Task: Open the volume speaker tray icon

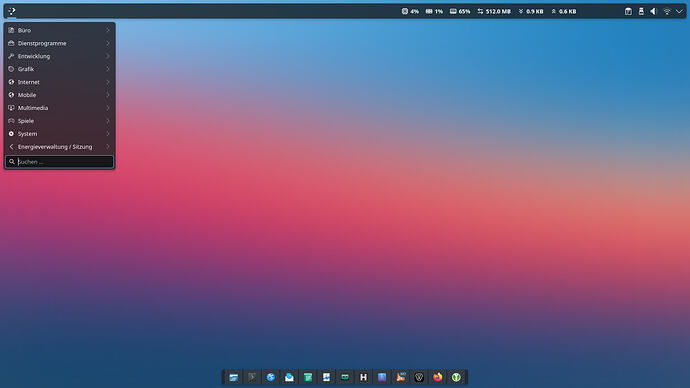Action: click(653, 11)
